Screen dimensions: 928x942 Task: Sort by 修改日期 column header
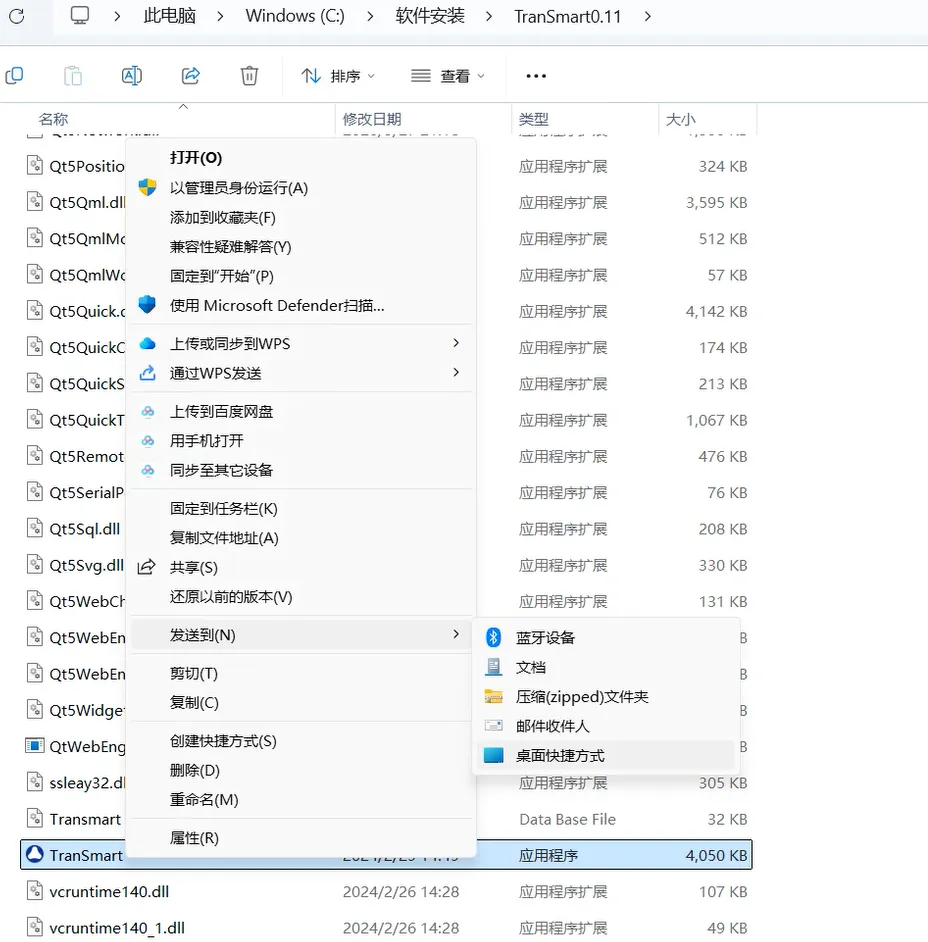372,119
